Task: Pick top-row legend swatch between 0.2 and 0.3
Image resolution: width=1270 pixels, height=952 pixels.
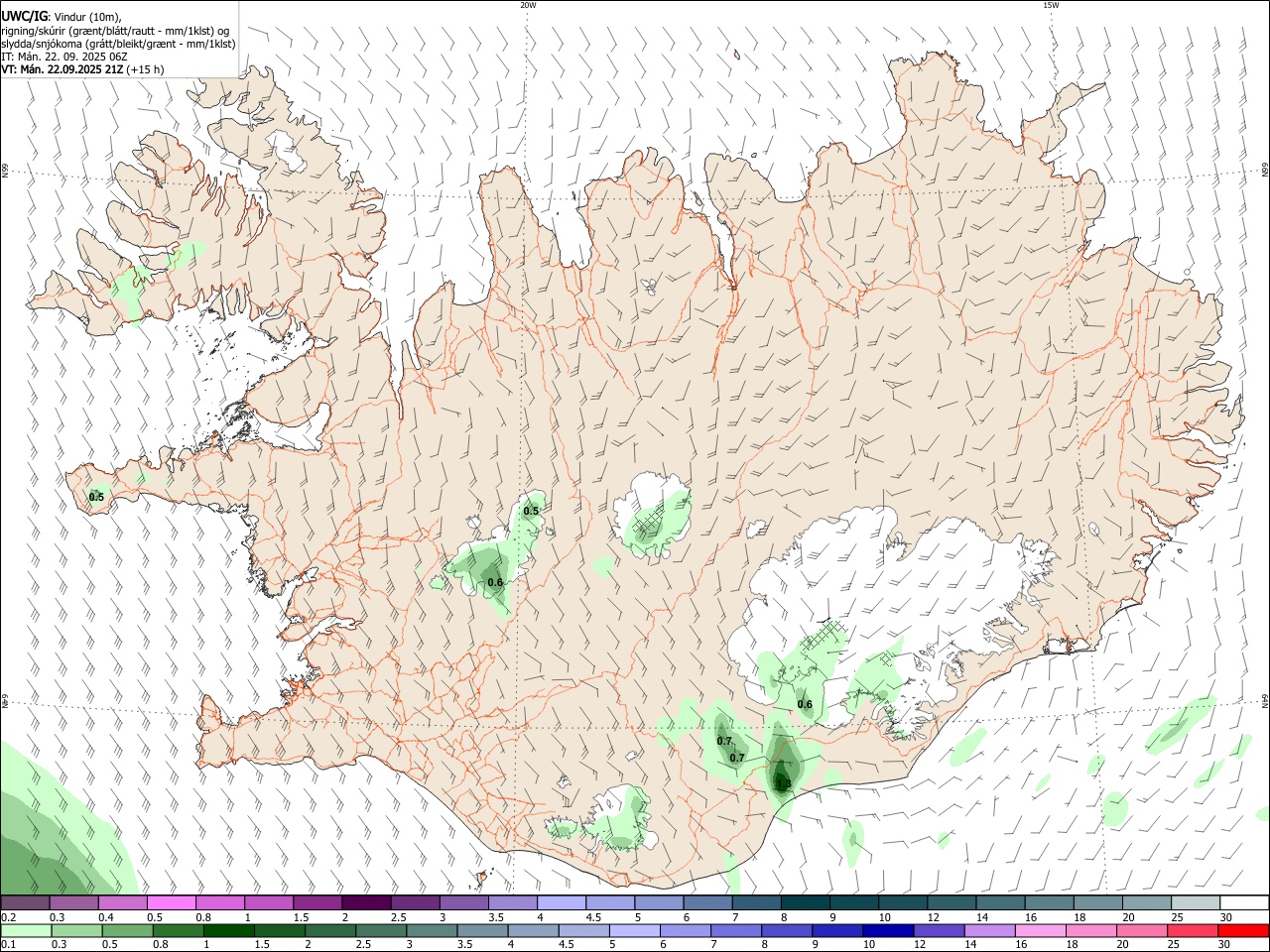Action: point(25,902)
